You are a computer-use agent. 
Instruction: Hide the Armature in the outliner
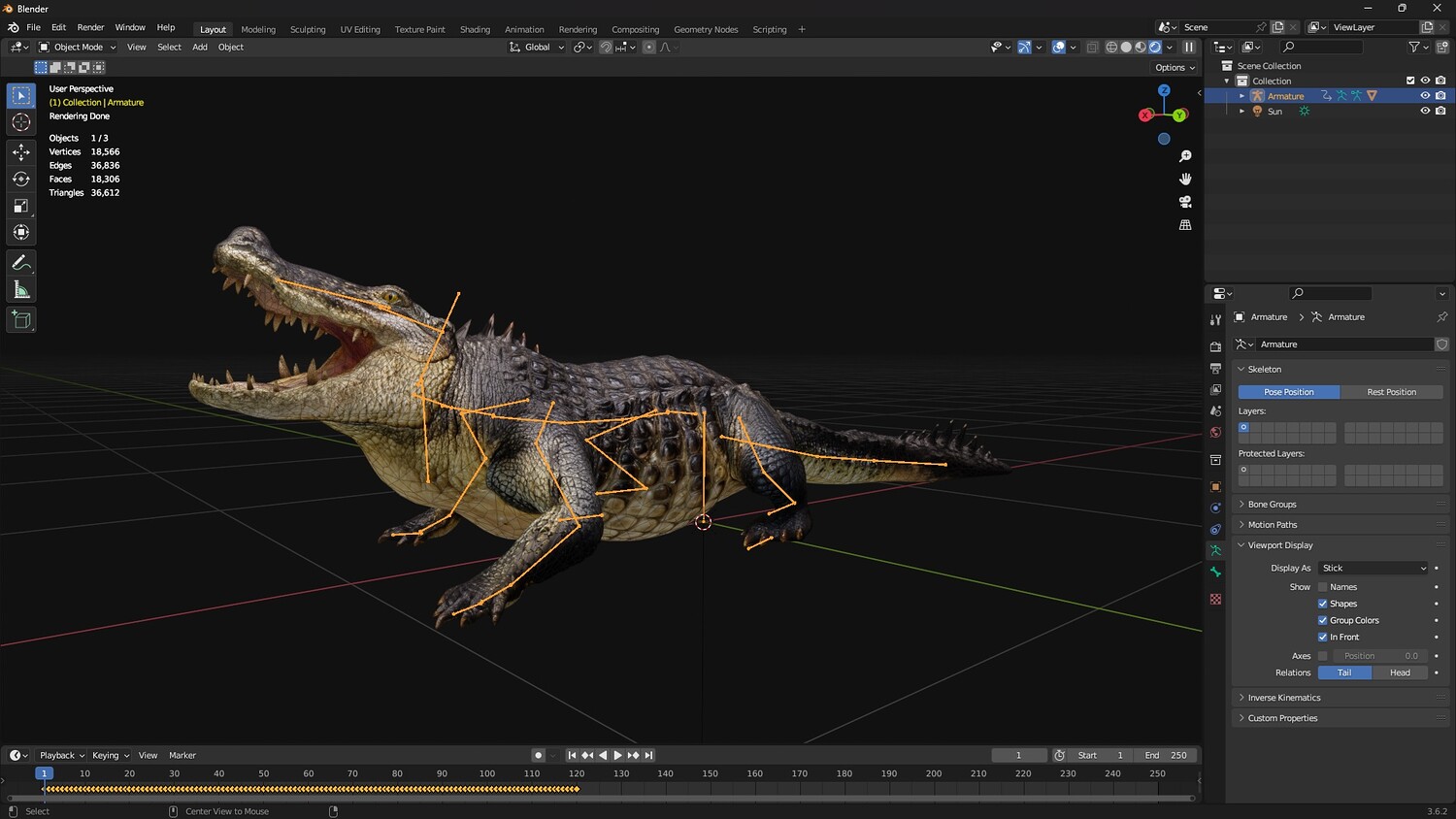[1425, 96]
